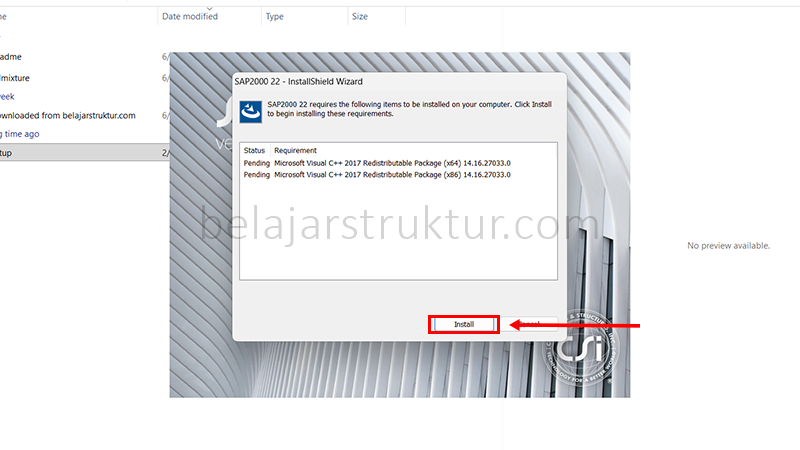Click the Cancel button in the InstallShield wizard

[x=529, y=324]
